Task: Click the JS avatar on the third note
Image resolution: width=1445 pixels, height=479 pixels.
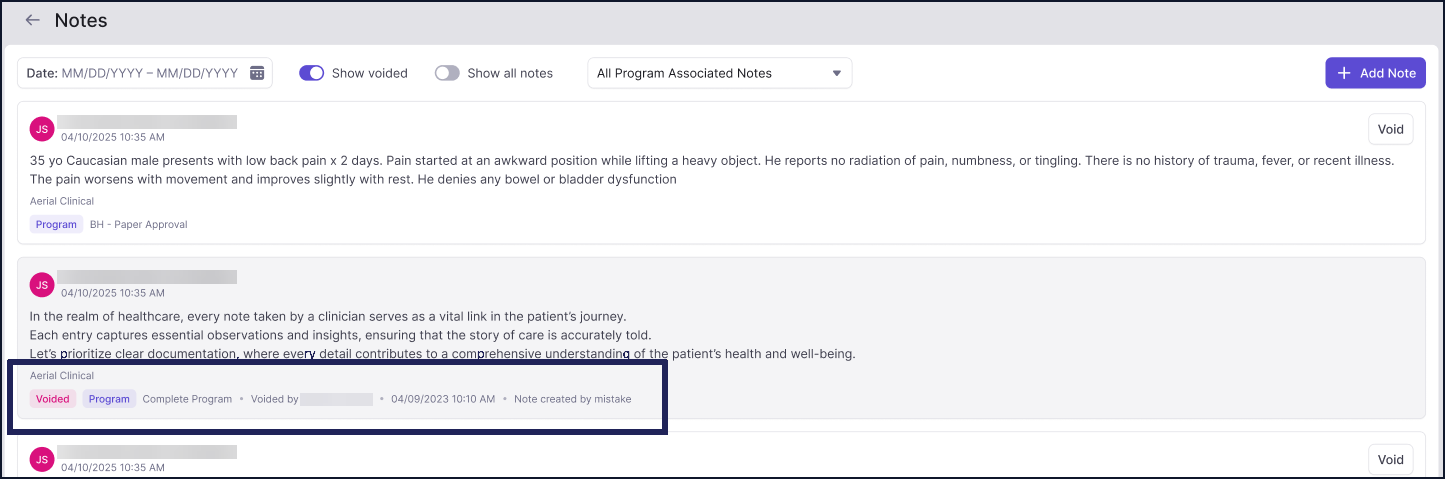Action: tap(42, 459)
